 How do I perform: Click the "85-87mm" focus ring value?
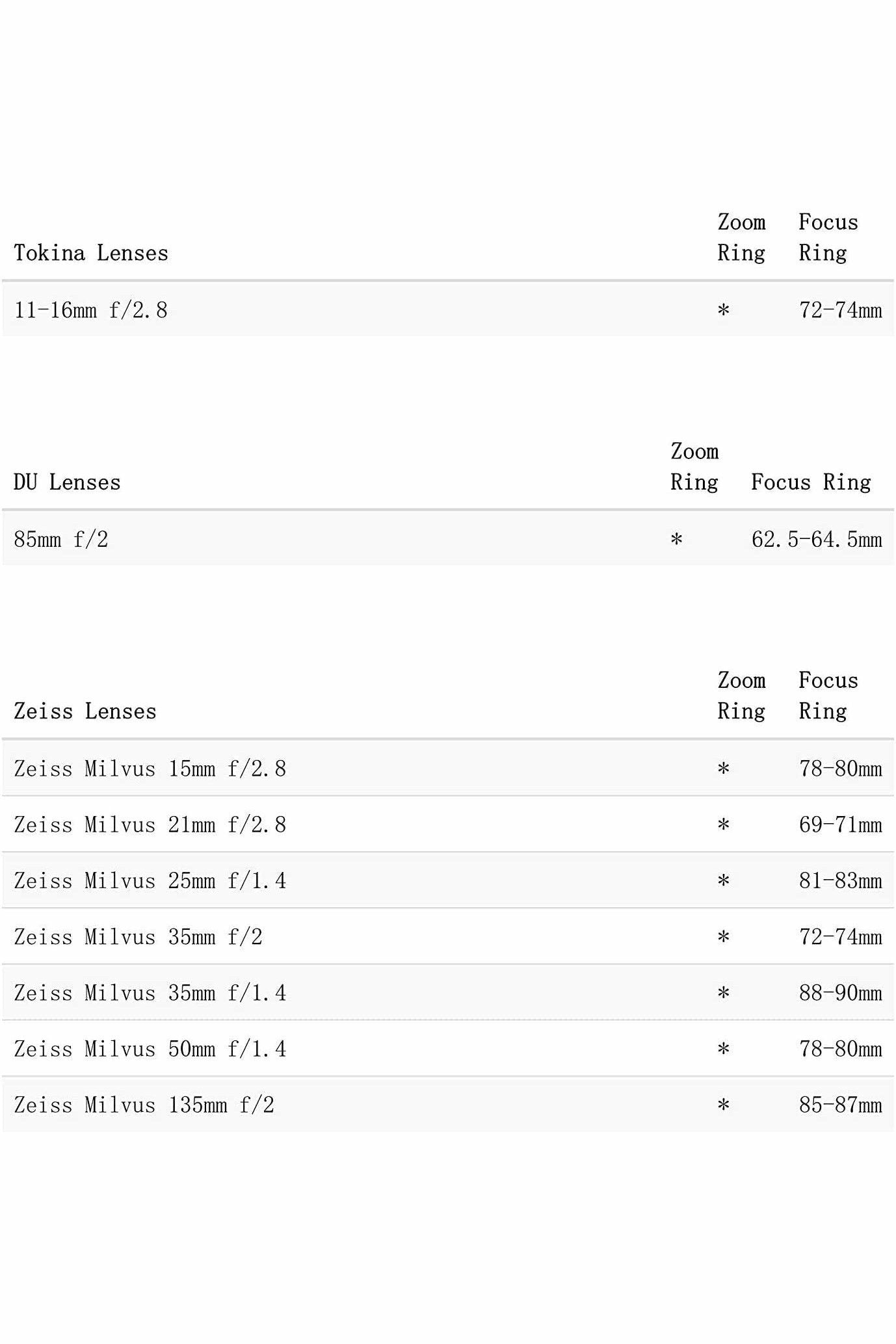[840, 1105]
